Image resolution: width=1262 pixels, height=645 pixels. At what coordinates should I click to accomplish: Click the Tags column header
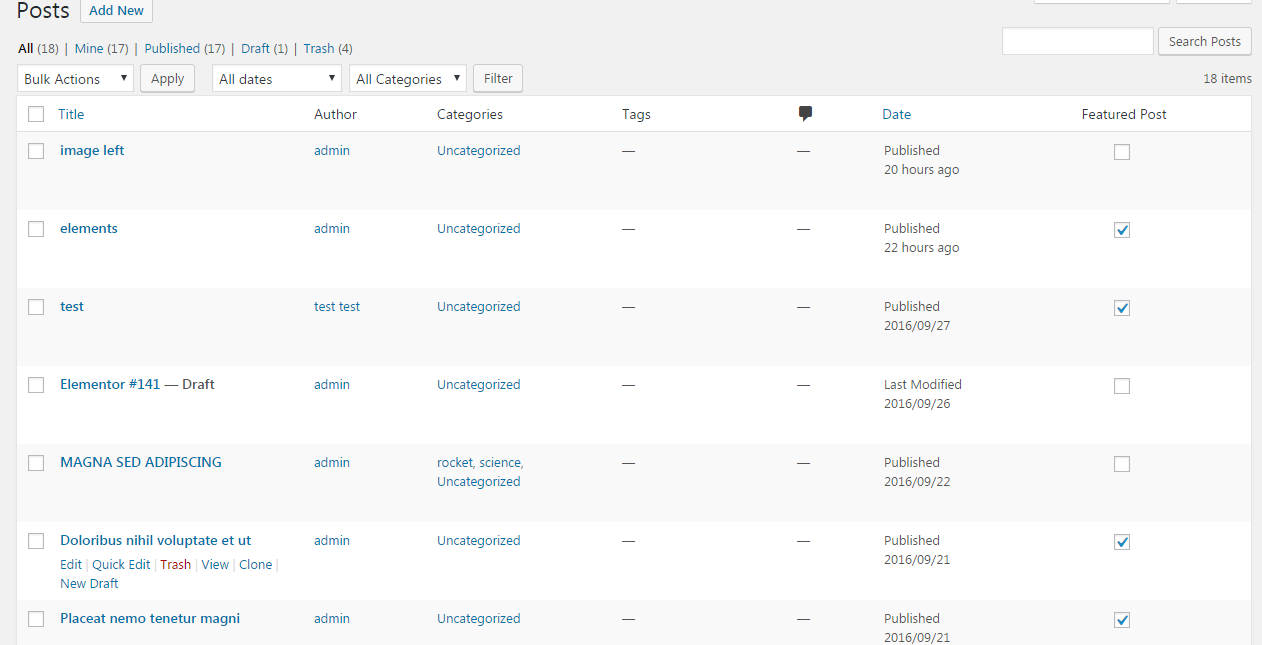[636, 114]
